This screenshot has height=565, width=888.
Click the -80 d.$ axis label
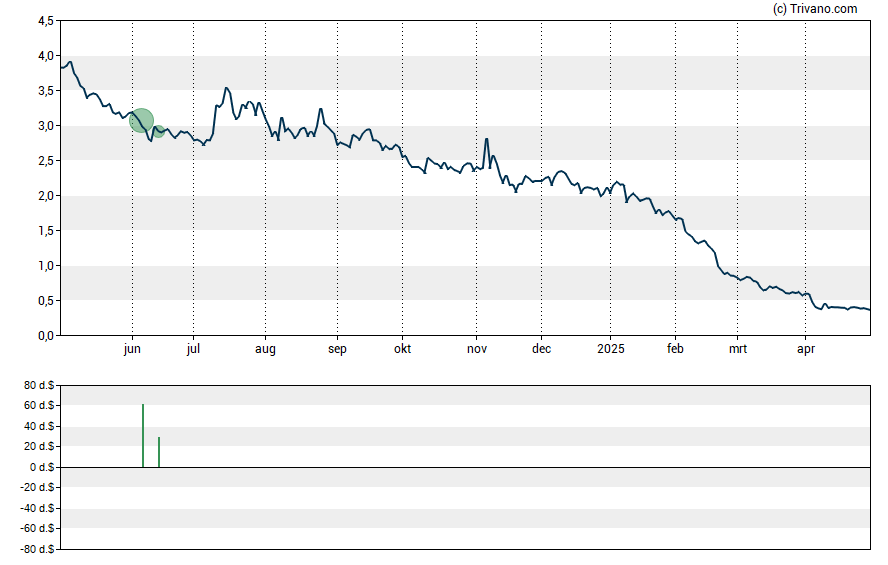point(37,549)
